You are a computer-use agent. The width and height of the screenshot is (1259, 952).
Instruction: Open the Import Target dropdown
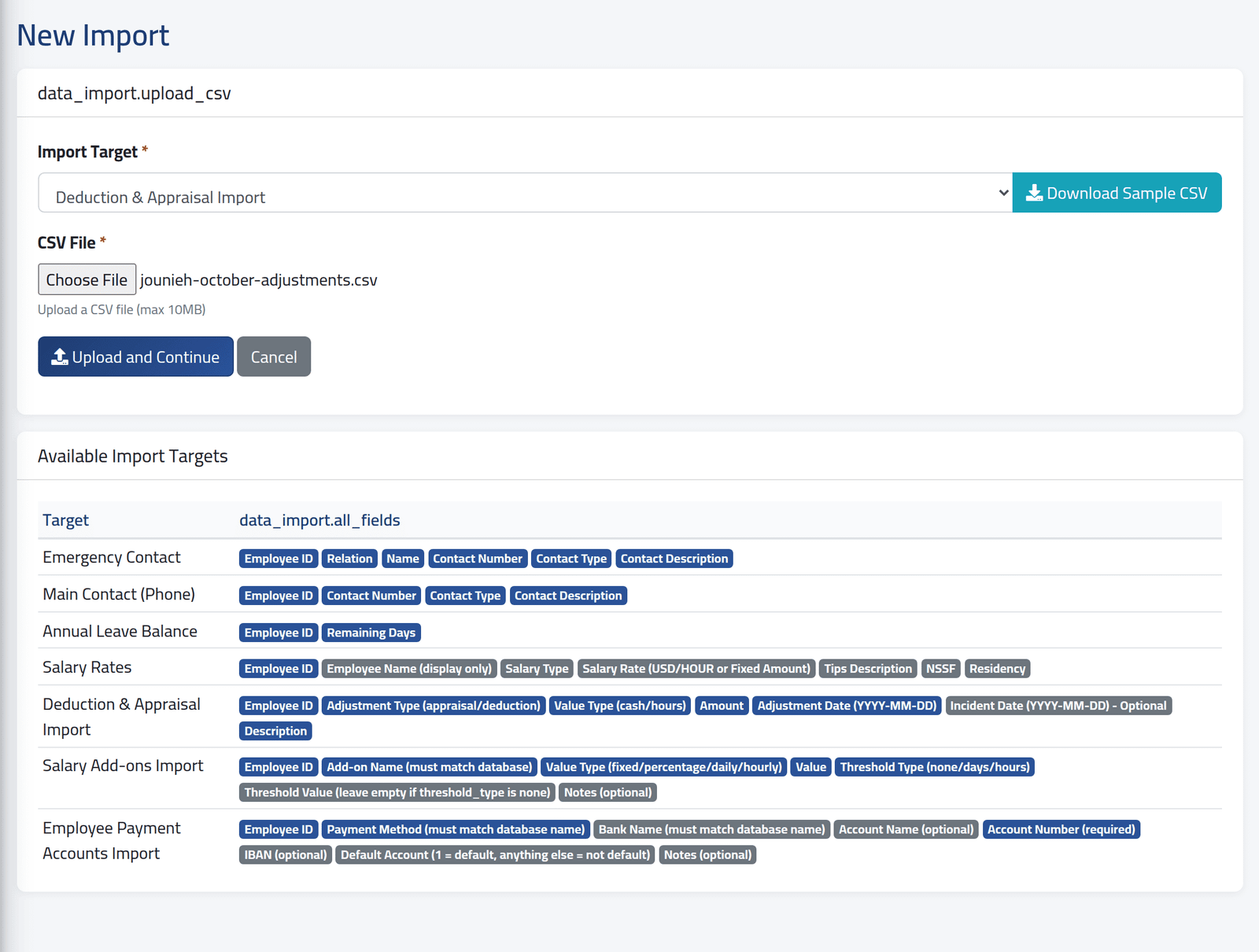pos(525,193)
